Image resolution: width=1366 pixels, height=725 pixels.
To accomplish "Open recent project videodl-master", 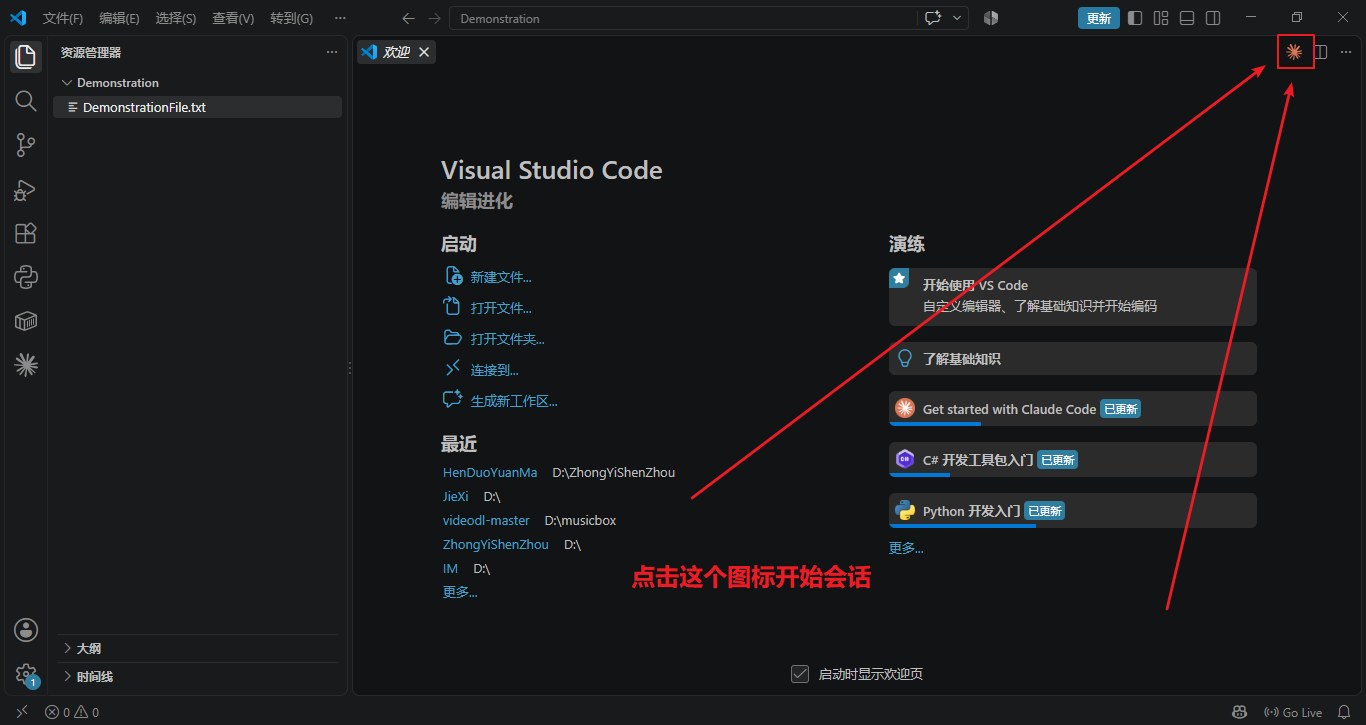I will click(x=486, y=520).
